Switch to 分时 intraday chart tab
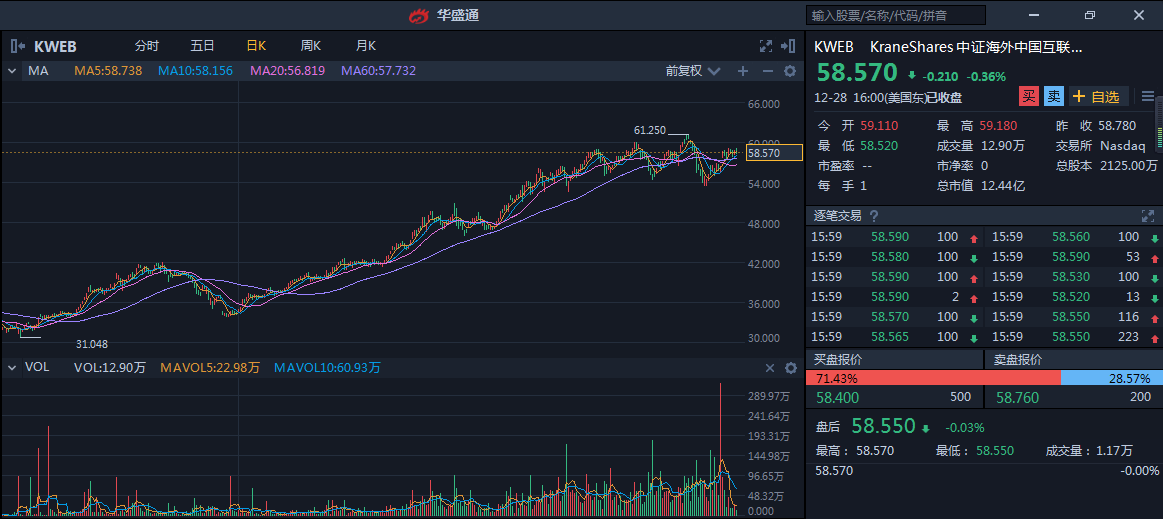 [x=147, y=46]
